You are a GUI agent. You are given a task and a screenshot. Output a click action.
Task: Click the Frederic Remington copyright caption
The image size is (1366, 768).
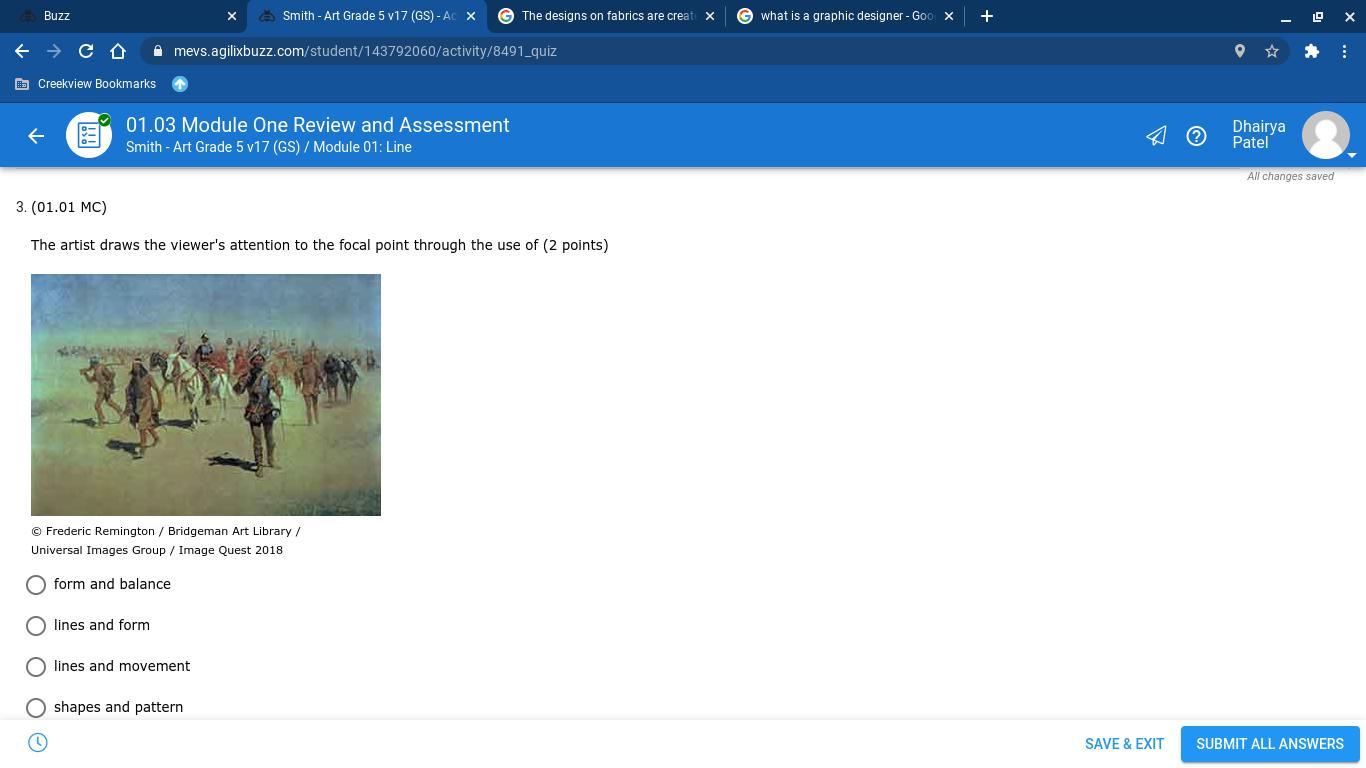tap(166, 540)
